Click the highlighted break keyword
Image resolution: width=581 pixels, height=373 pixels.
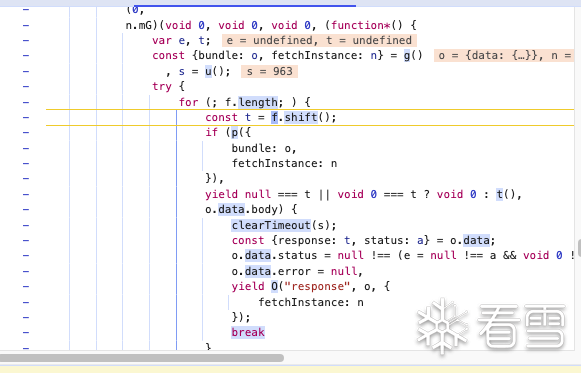(x=248, y=332)
